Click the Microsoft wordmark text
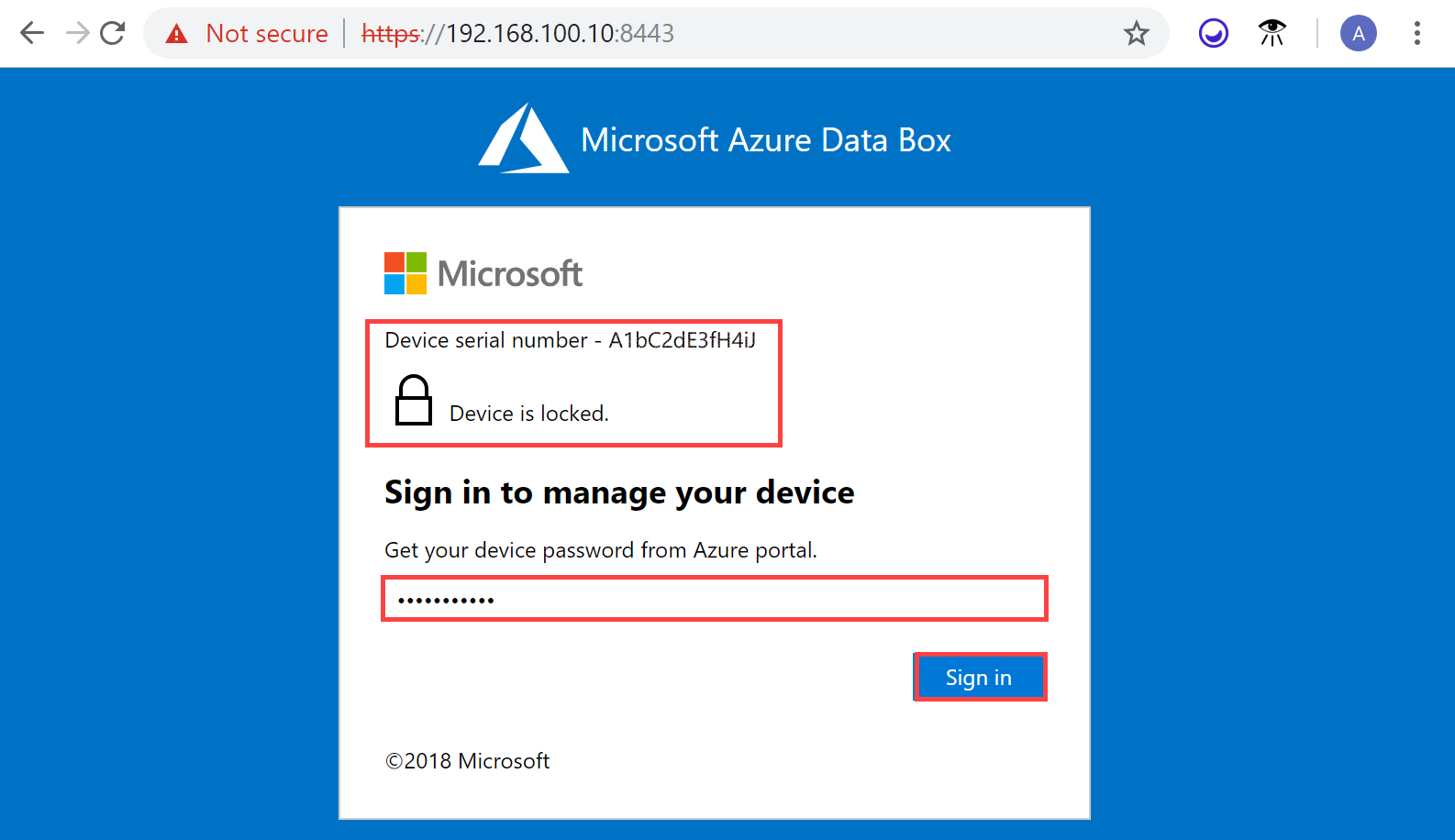The width and height of the screenshot is (1455, 840). [510, 273]
